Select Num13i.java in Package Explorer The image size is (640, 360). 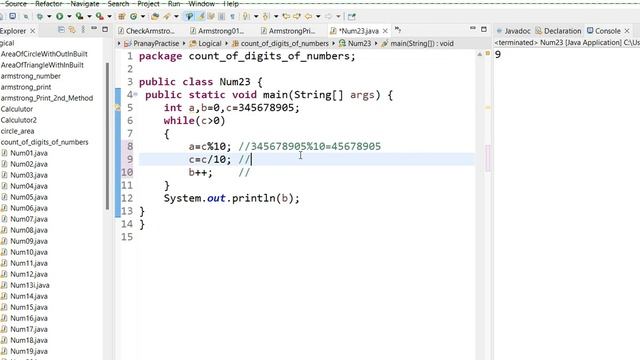point(30,285)
